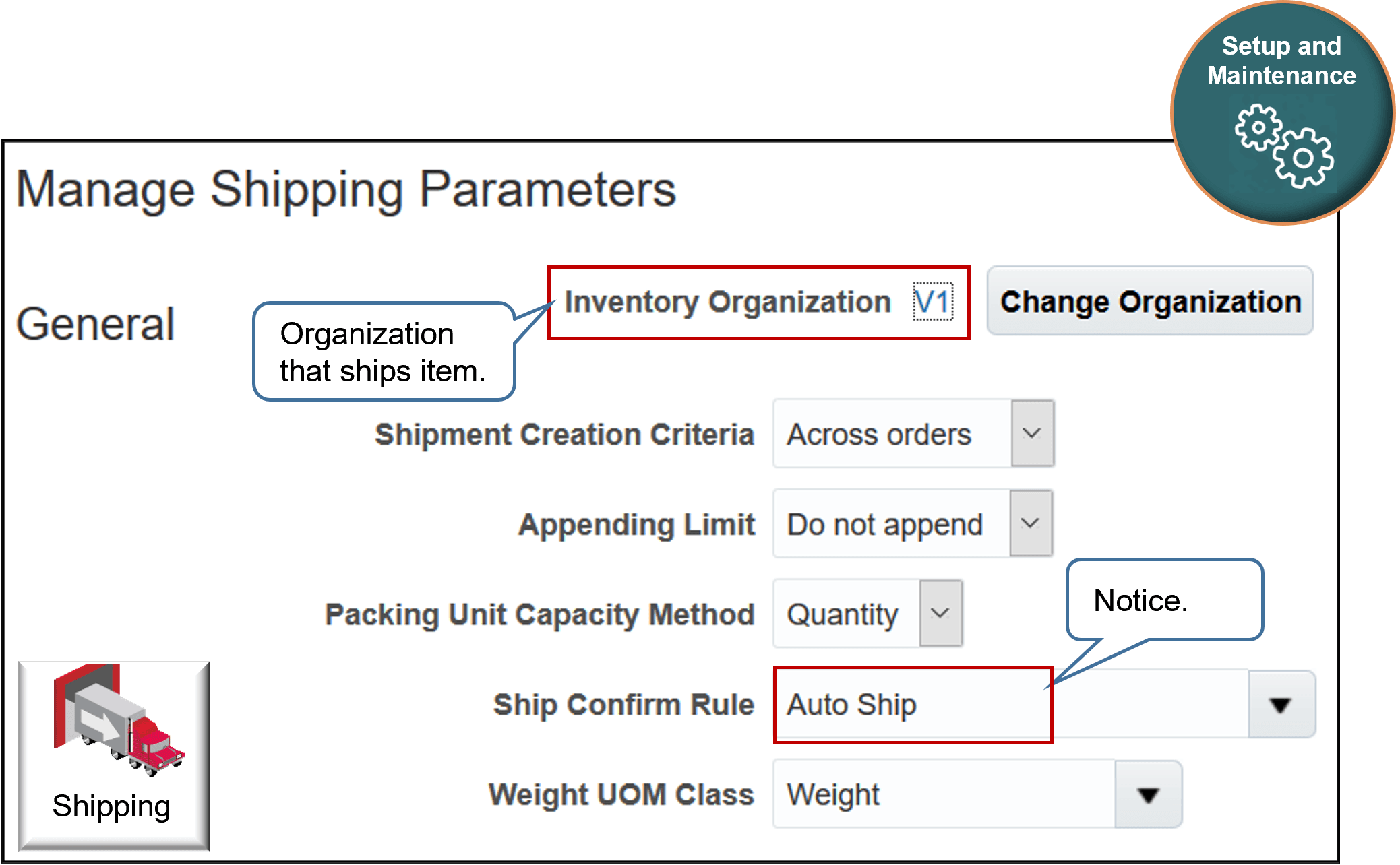Click the Manage Shipping Parameters title

(348, 189)
